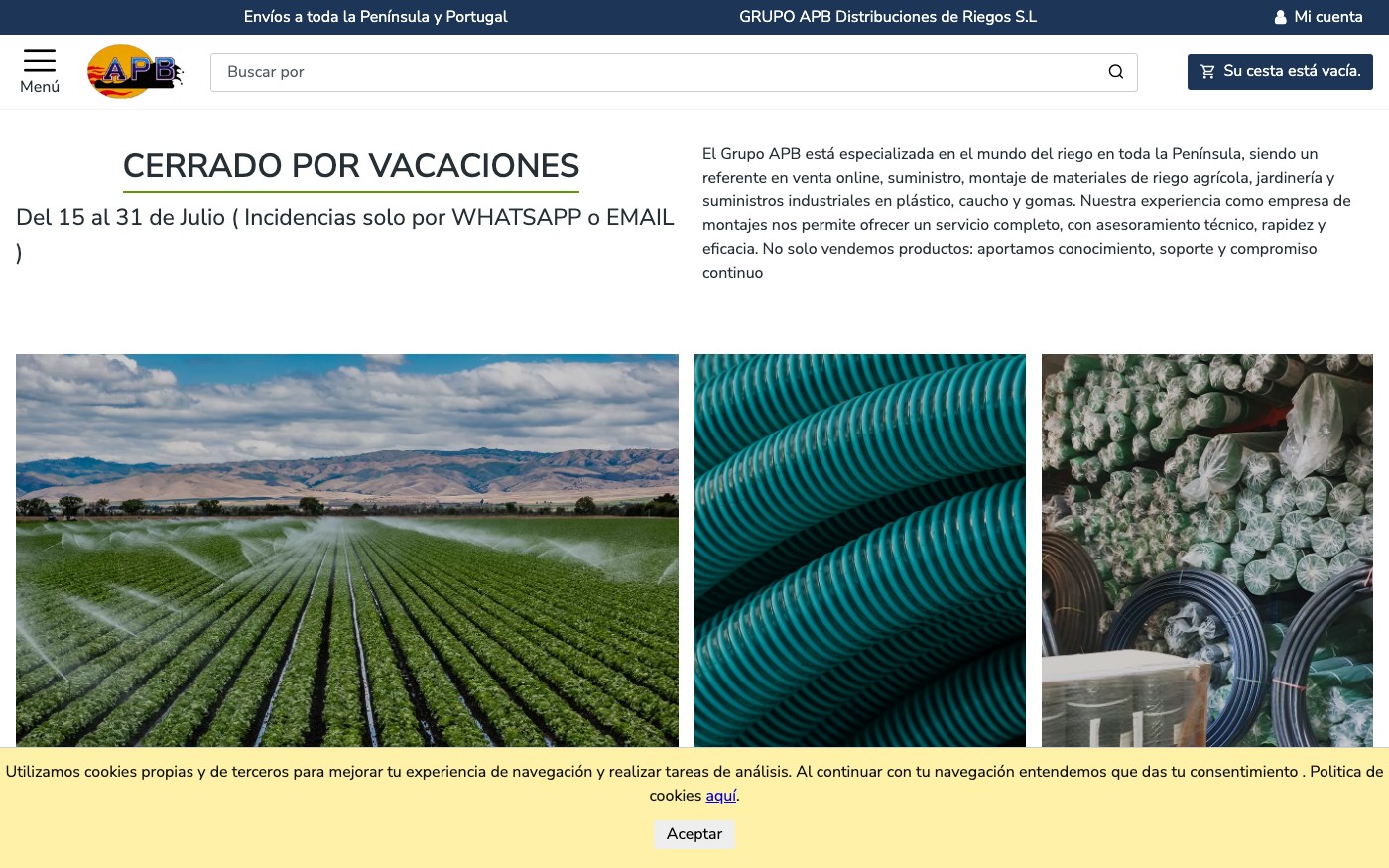Click GRUPO APB Distribuciones de Riegos text
Viewport: 1389px width, 868px height.
[x=888, y=17]
